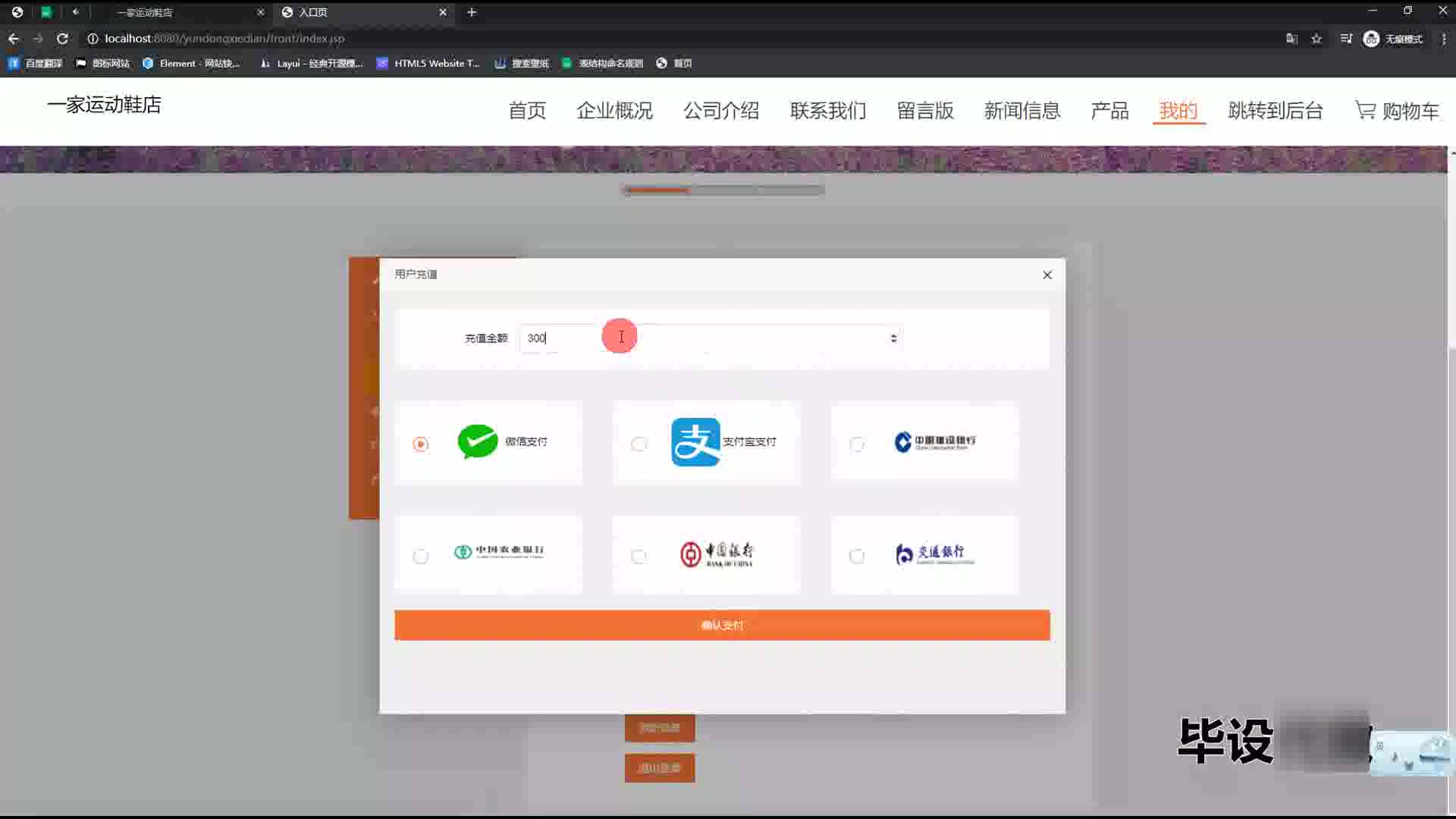
Task: Click the site info icon in address bar
Action: pyautogui.click(x=93, y=39)
